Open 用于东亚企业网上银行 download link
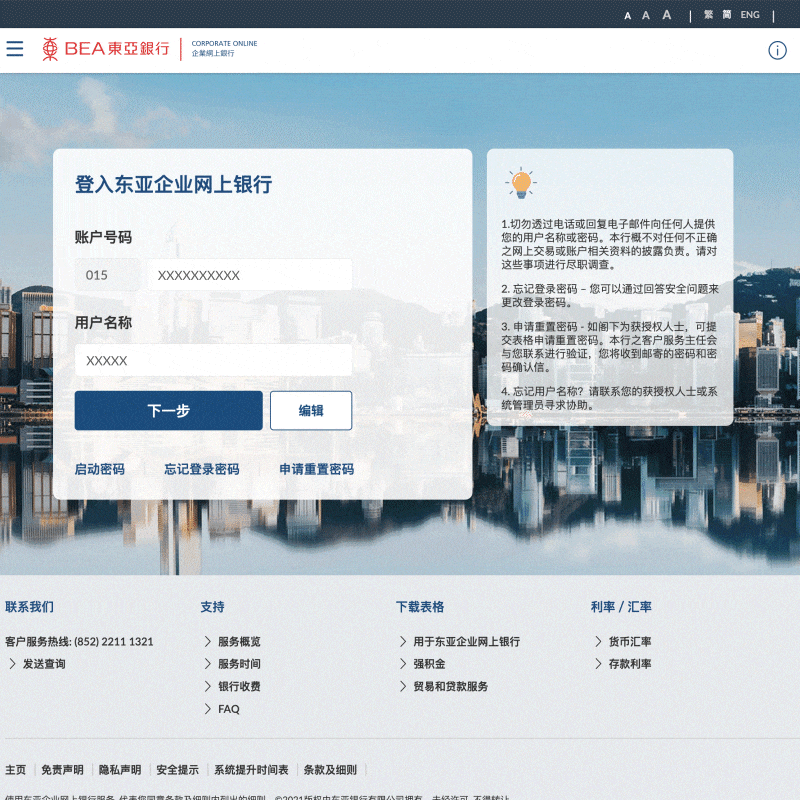 pos(466,641)
